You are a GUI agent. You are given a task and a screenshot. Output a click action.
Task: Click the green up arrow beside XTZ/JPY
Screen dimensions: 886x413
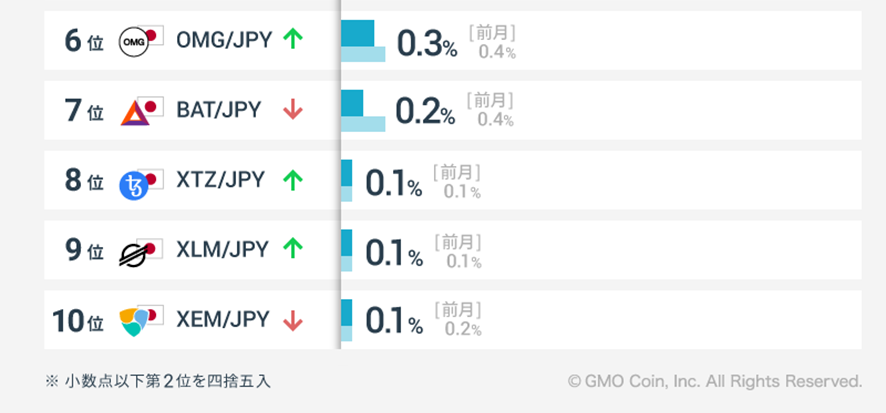pos(292,180)
